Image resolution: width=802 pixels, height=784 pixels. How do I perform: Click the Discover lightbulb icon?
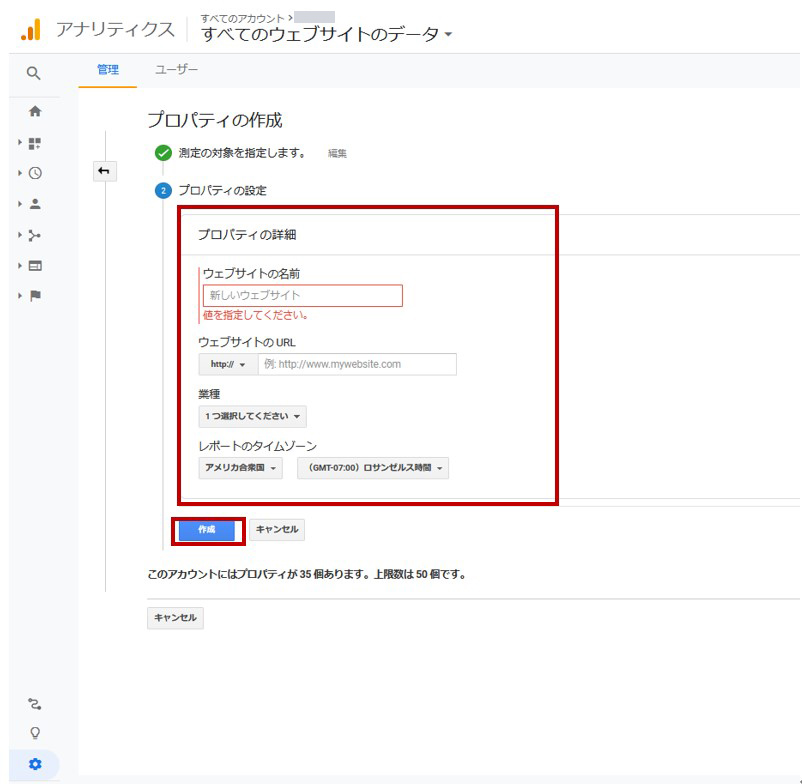tap(35, 733)
